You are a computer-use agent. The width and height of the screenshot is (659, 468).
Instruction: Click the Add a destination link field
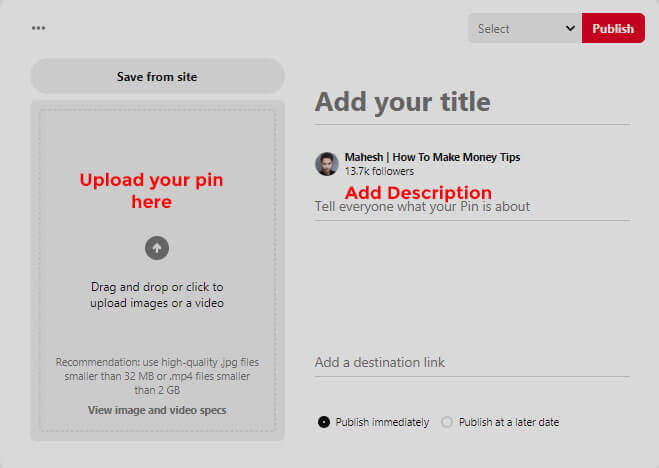tap(472, 363)
